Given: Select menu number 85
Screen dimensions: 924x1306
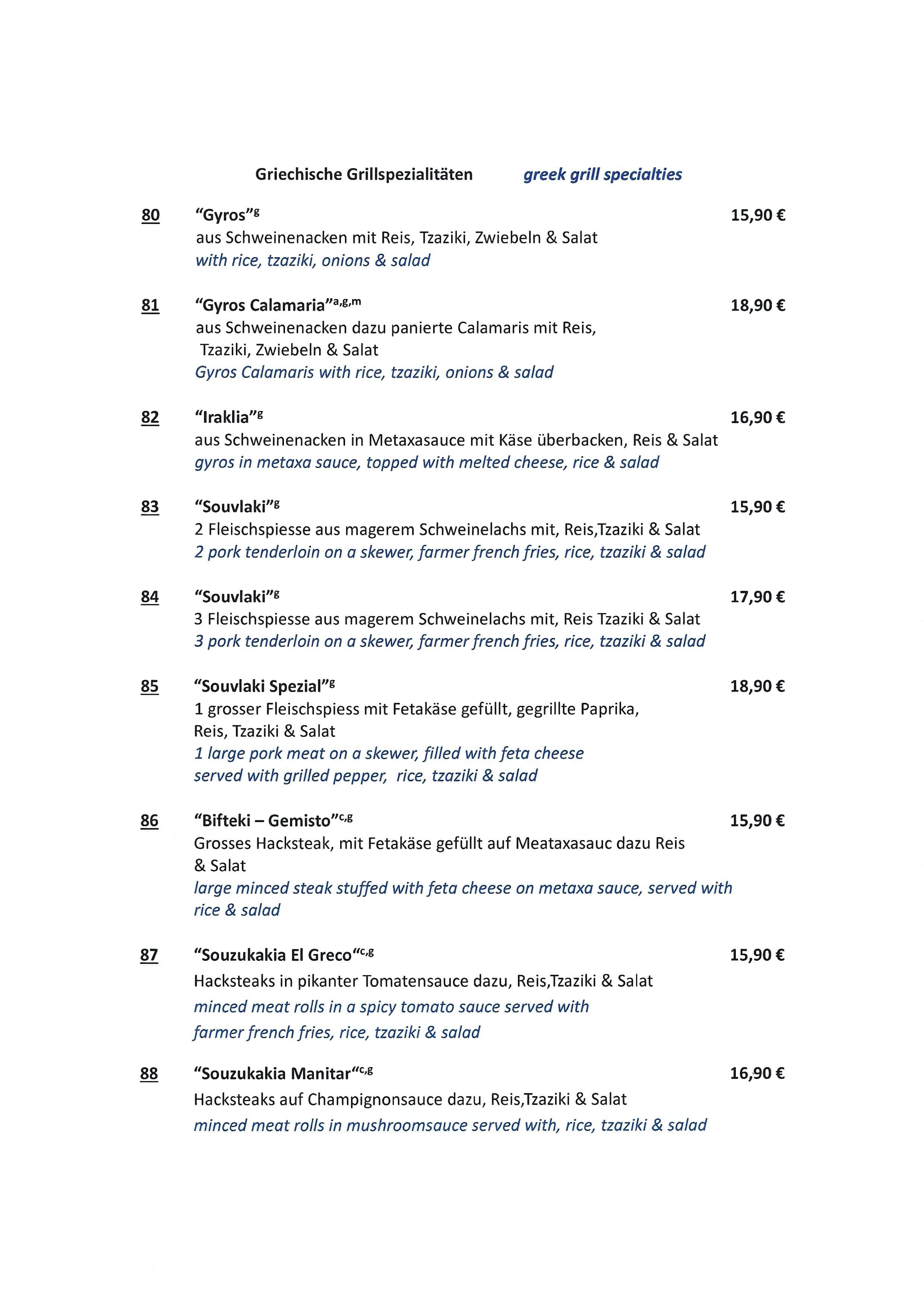Looking at the screenshot, I should tap(150, 686).
